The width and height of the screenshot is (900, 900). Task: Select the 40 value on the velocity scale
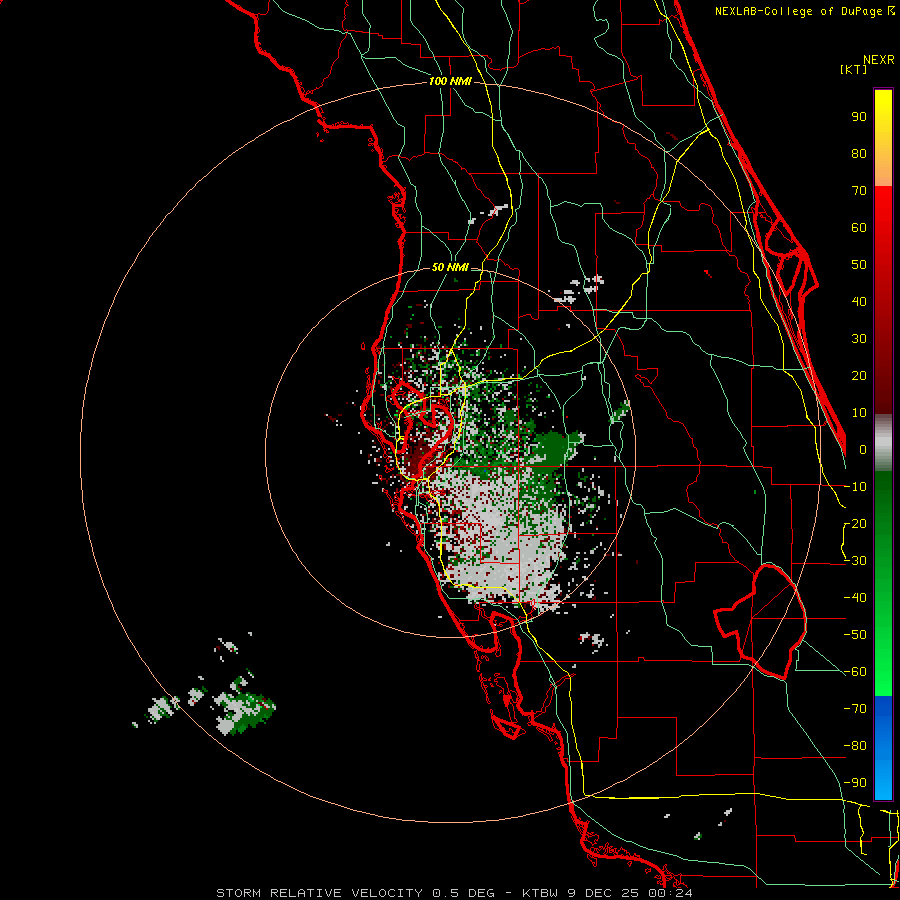(x=859, y=302)
